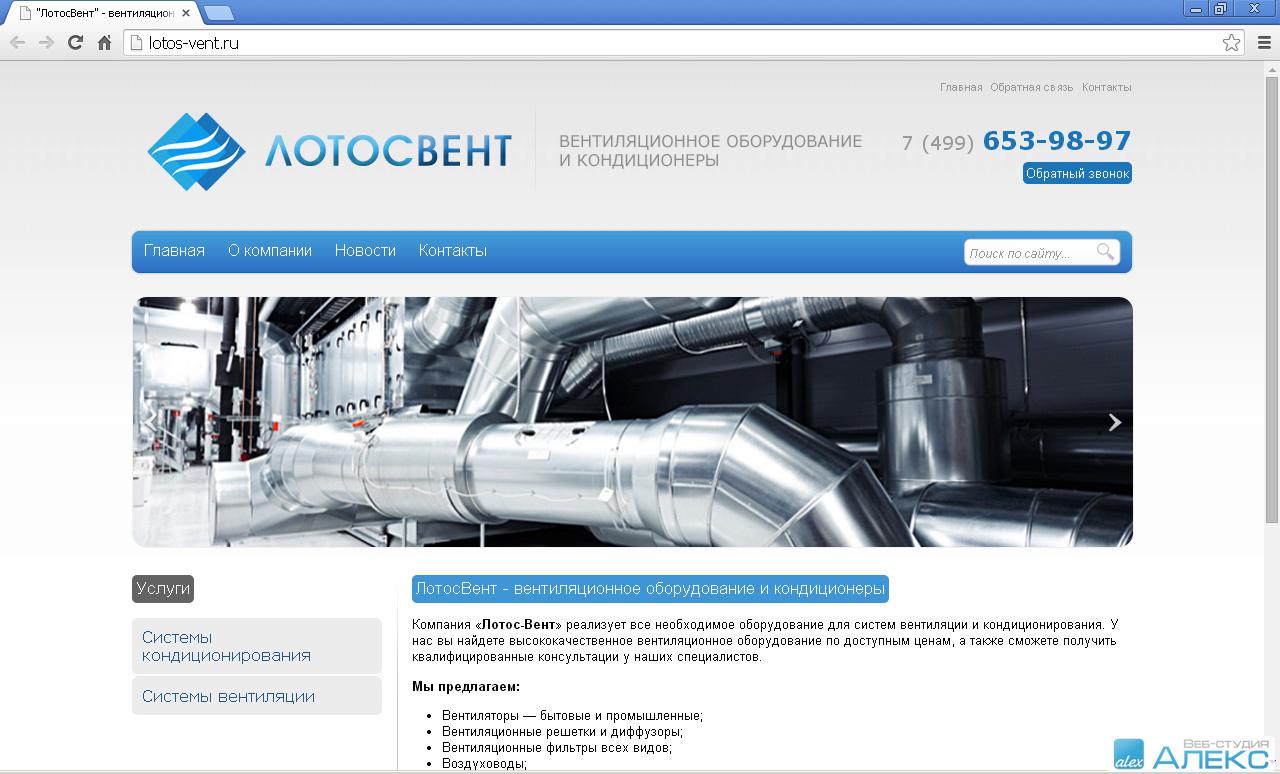Viewport: 1280px width, 774px height.
Task: Open the О компании menu item
Action: 270,251
